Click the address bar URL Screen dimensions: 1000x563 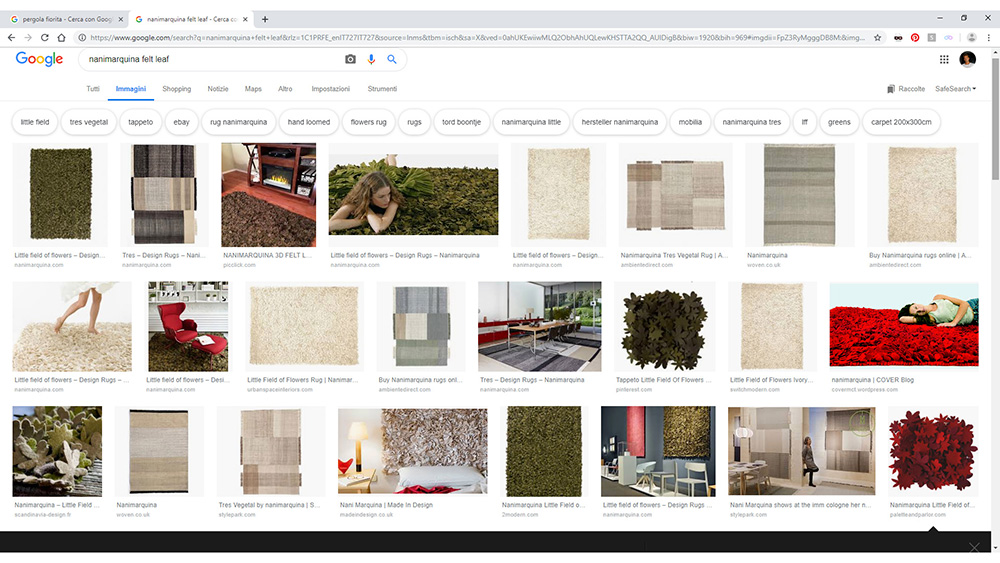(477, 38)
